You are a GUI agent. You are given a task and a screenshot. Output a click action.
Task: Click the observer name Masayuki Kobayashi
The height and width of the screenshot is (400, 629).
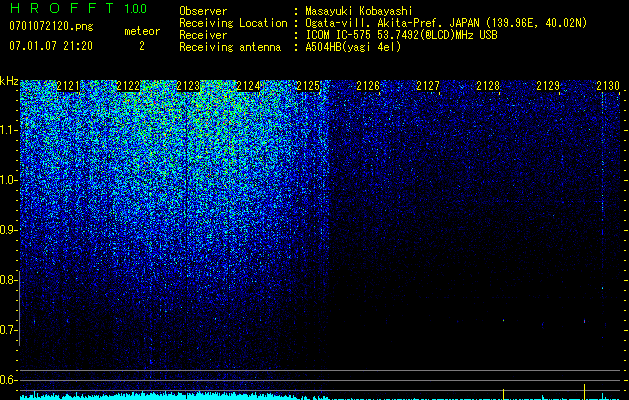pyautogui.click(x=358, y=12)
